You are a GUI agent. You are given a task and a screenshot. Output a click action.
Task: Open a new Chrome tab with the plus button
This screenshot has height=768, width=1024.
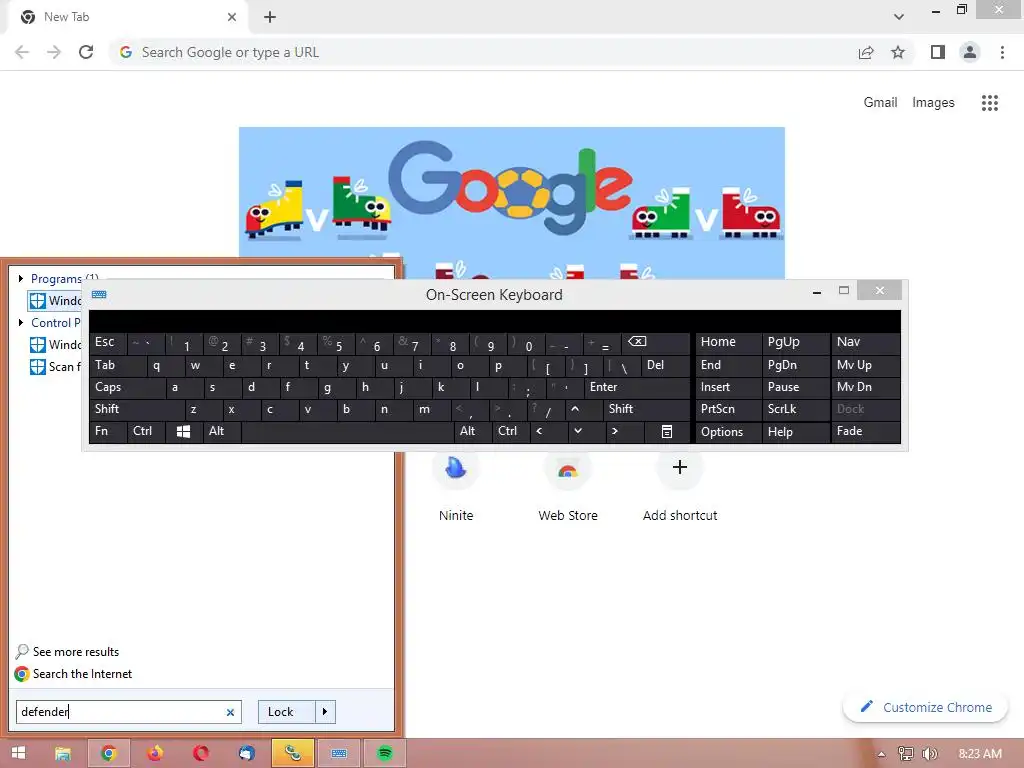(270, 17)
